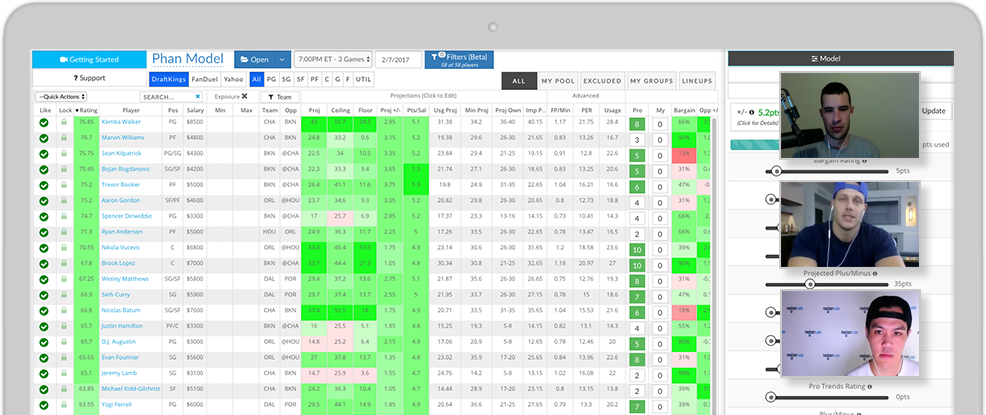986x415 pixels.
Task: Sort by Salary column header
Action: click(x=194, y=110)
